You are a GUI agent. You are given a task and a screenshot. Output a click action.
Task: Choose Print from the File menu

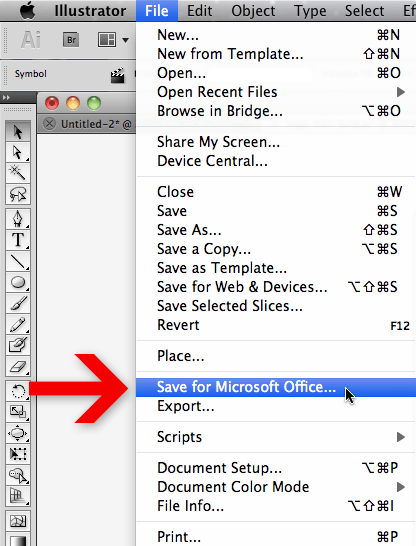(276, 537)
